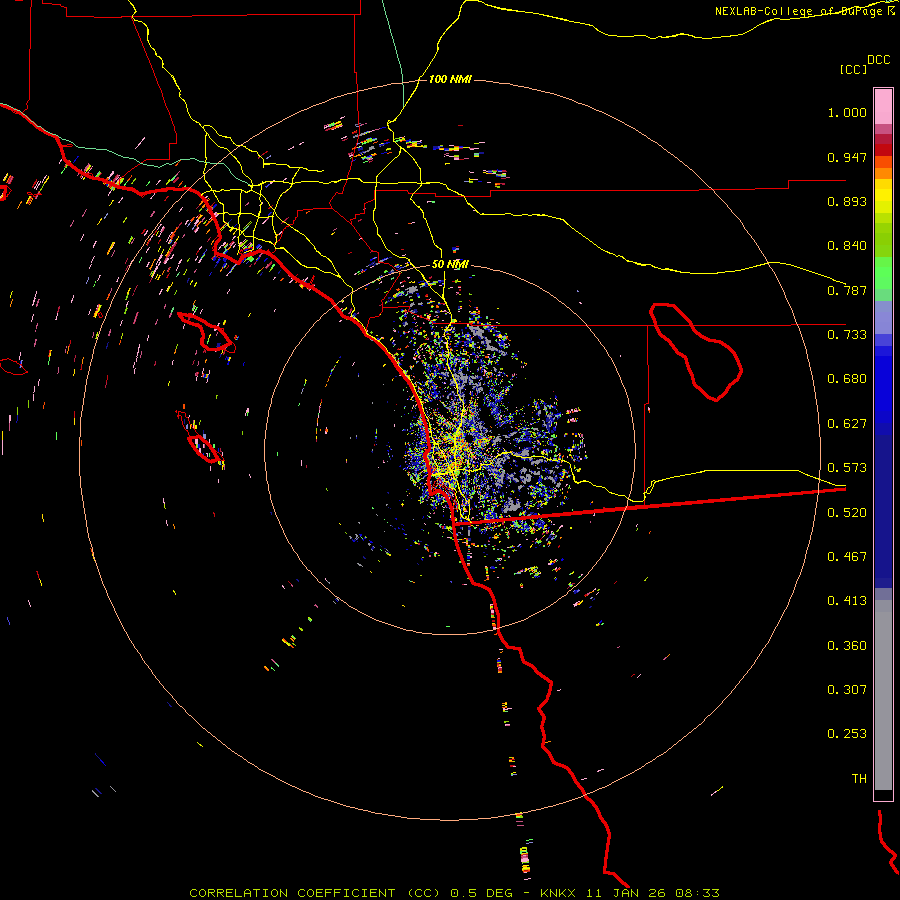
Task: Select the 0.573 scale value
Action: [847, 468]
